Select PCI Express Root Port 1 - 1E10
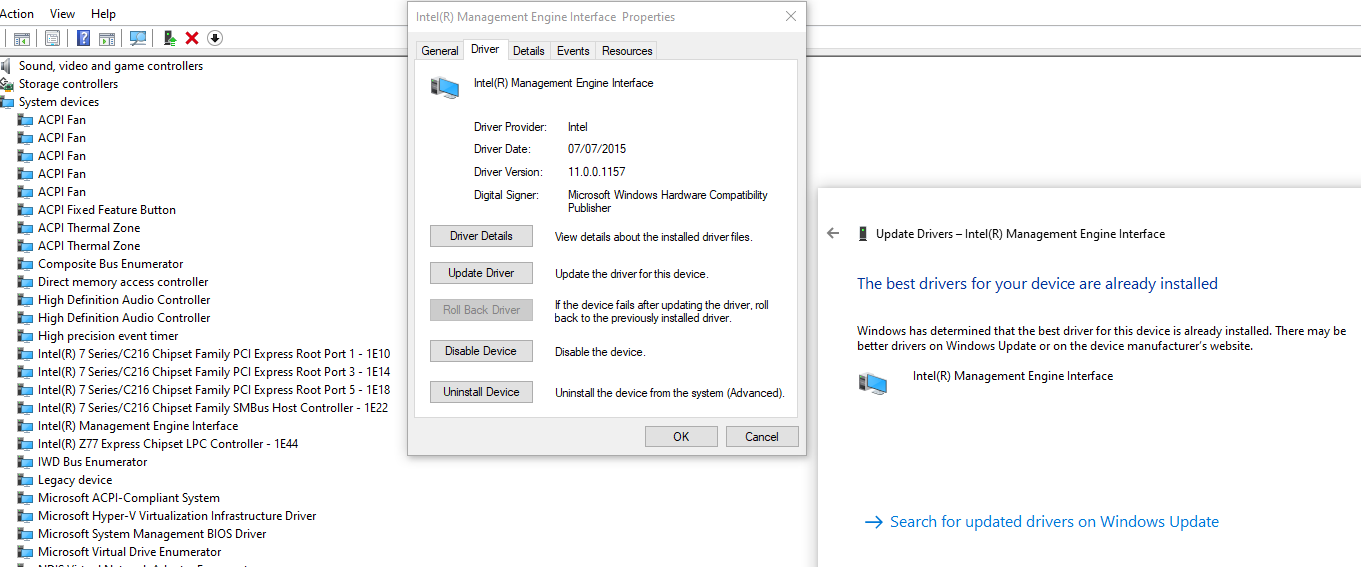The width and height of the screenshot is (1361, 567). click(214, 354)
